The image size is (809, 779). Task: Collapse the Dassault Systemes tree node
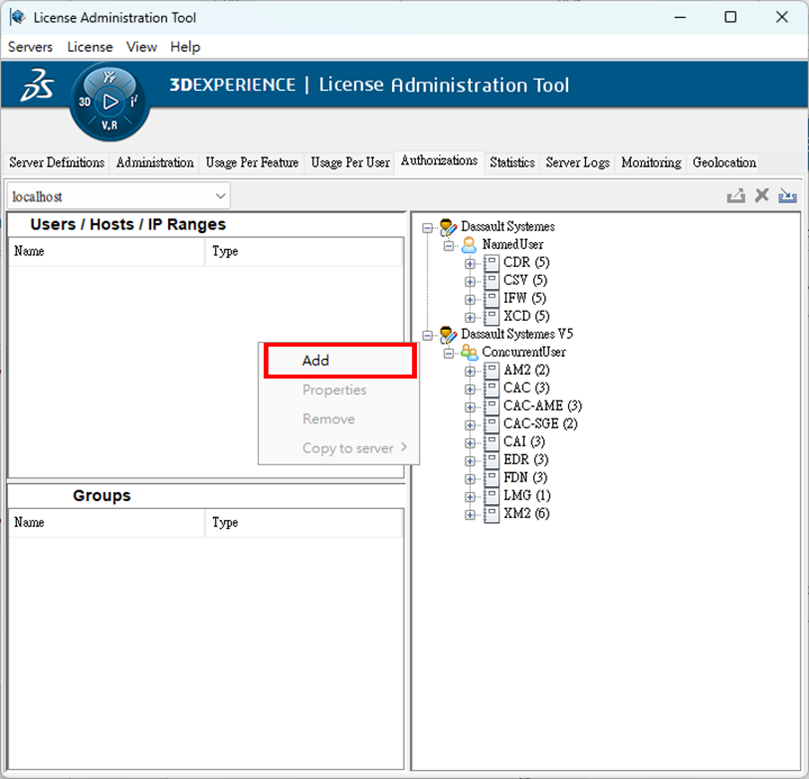click(427, 228)
